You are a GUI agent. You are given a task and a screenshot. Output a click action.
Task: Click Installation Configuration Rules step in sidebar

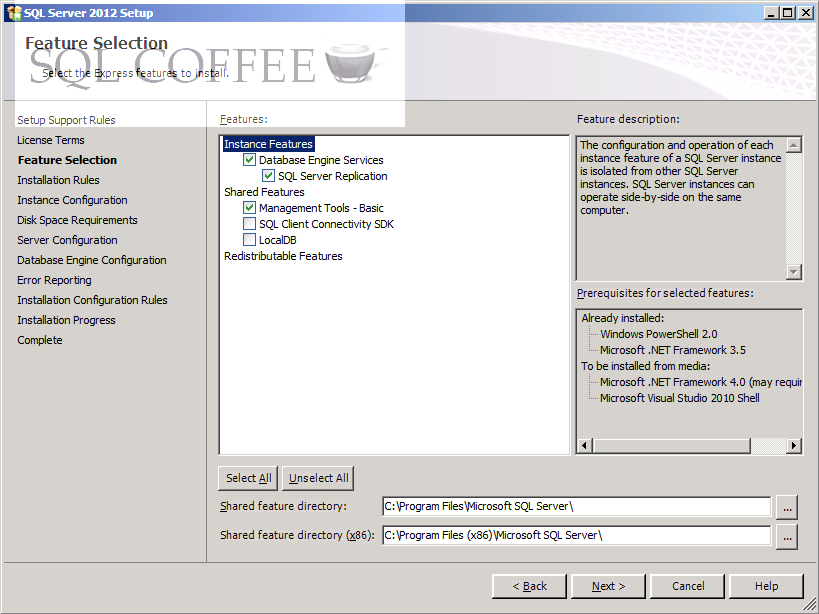[92, 300]
